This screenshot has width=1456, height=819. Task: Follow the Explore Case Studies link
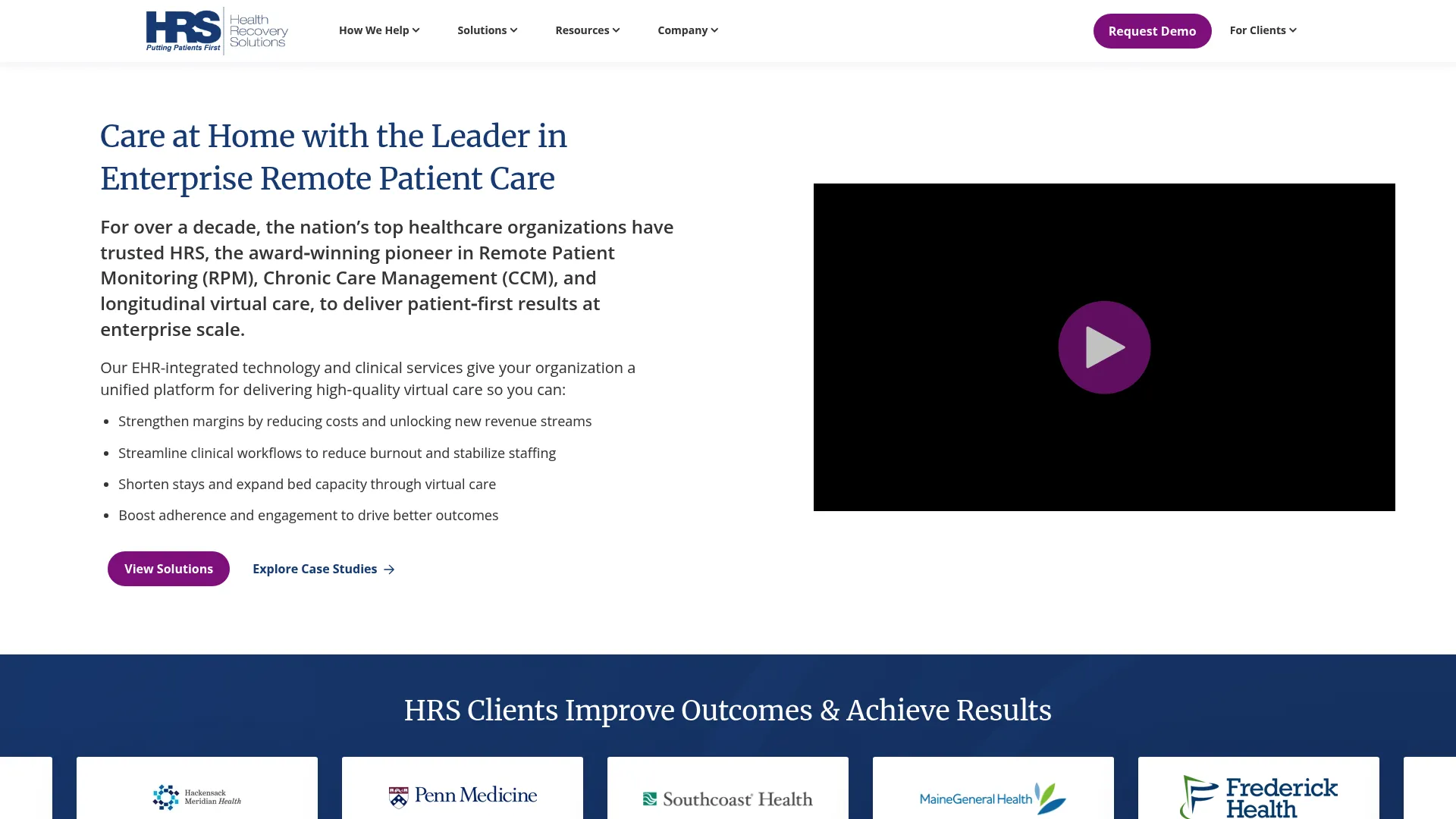pos(324,569)
